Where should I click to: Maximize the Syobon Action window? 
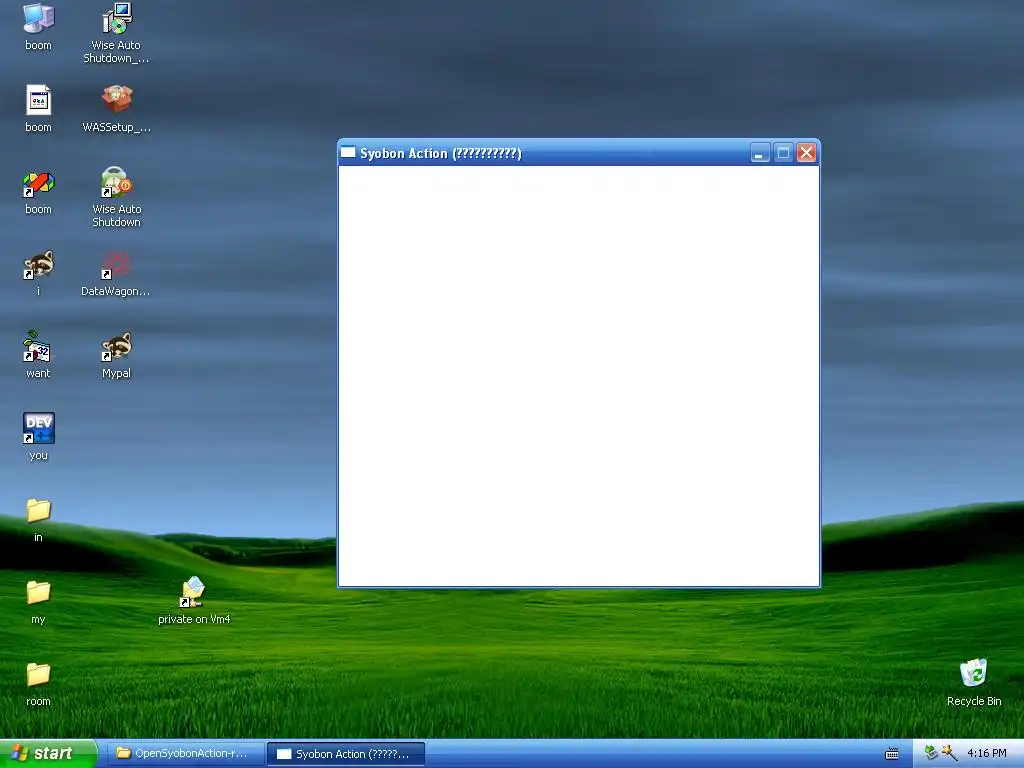point(783,153)
